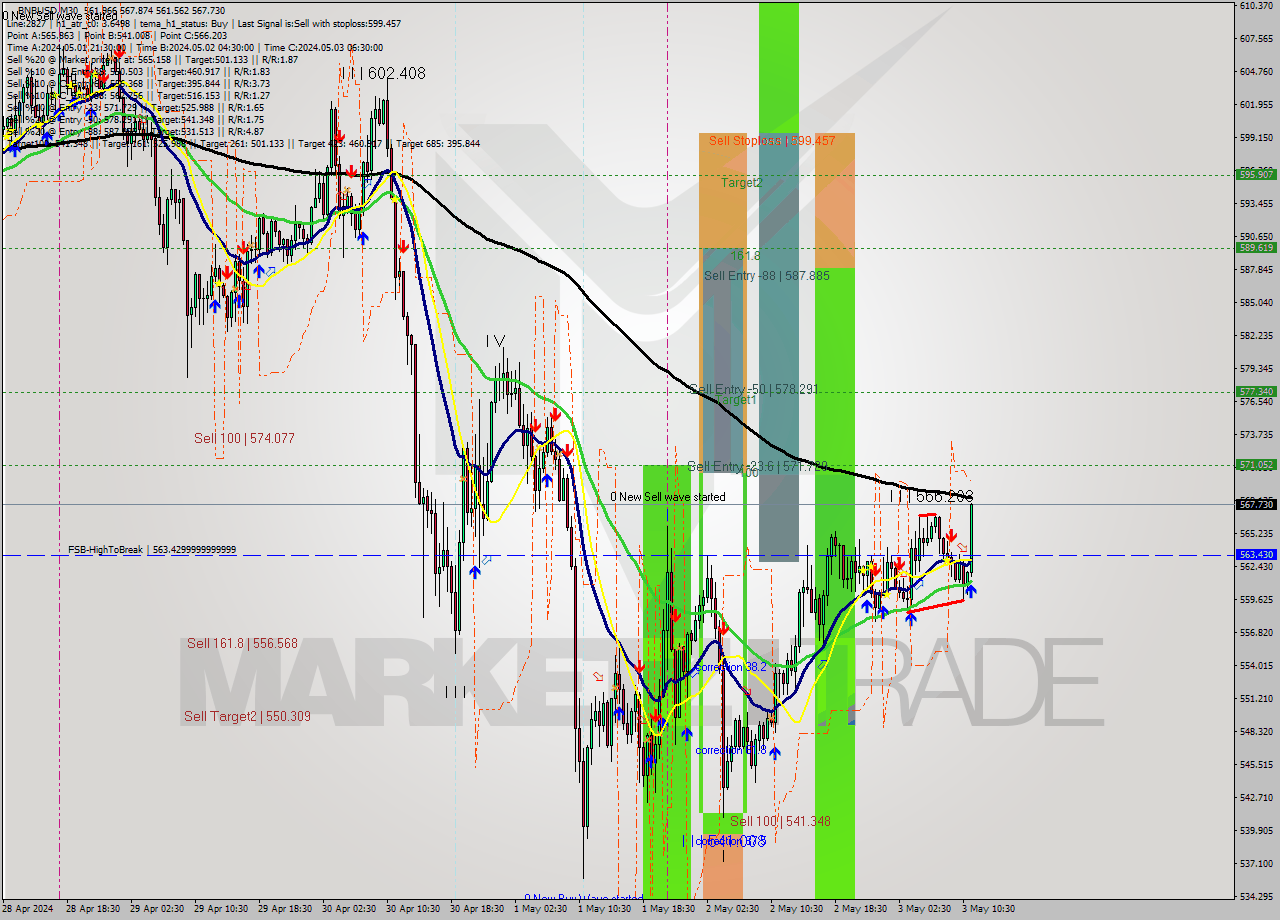This screenshot has height=920, width=1280.
Task: Select the current price tag 567.730
Action: tap(1256, 505)
